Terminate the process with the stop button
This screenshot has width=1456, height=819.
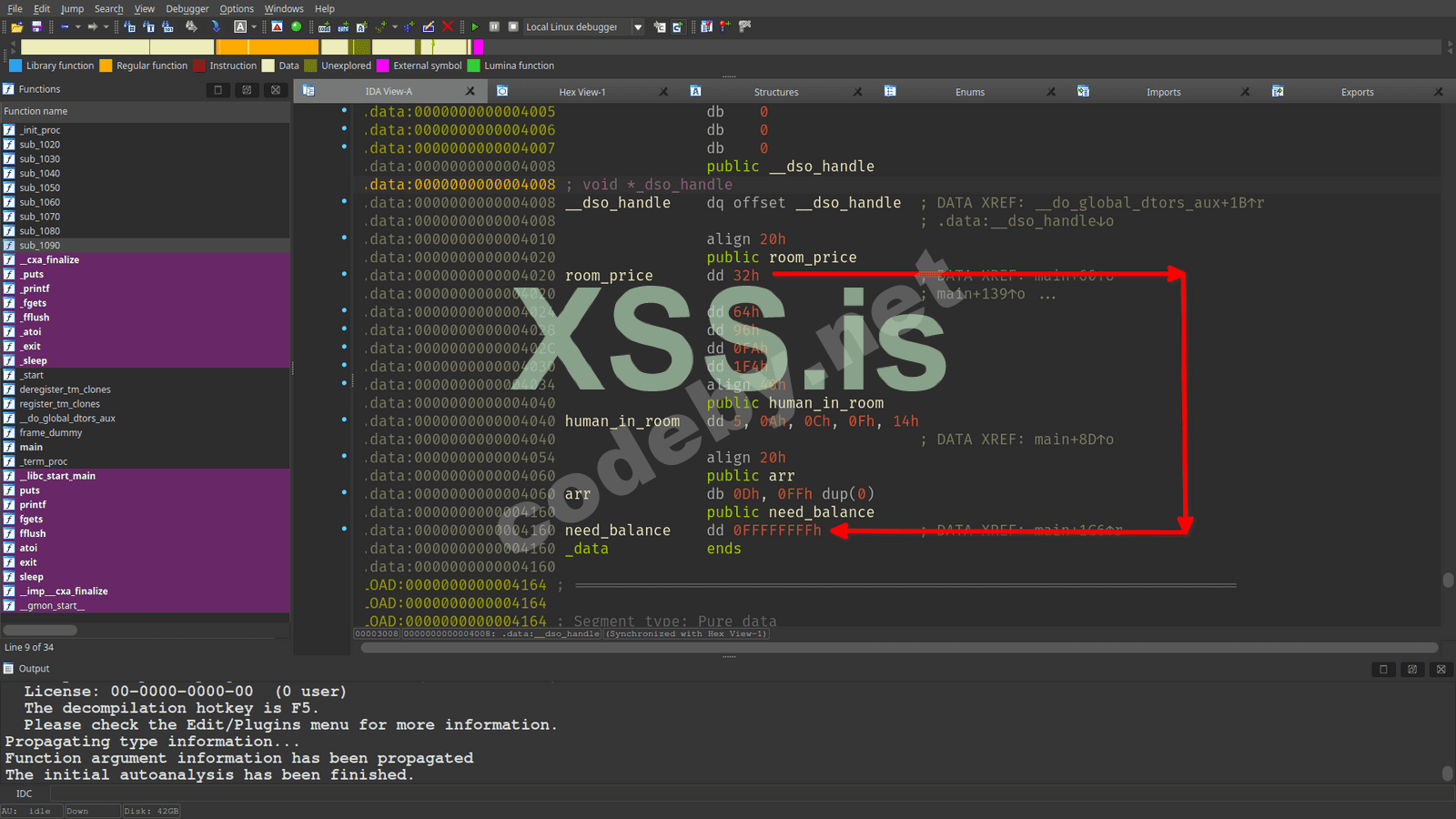(513, 27)
